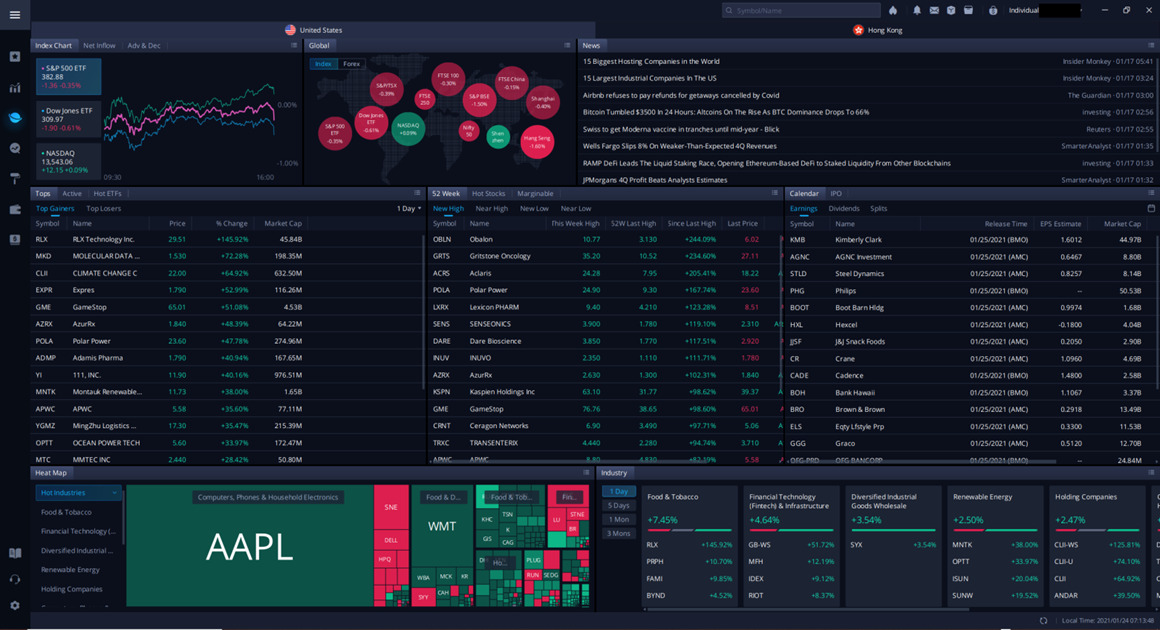
Task: Select New Low filter in 52 Week
Action: (x=534, y=209)
